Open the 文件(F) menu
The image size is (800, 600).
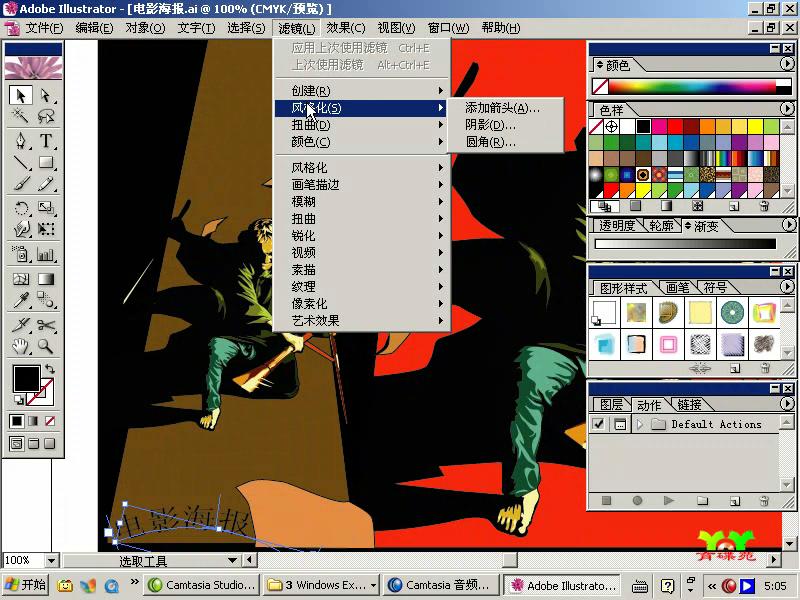44,28
